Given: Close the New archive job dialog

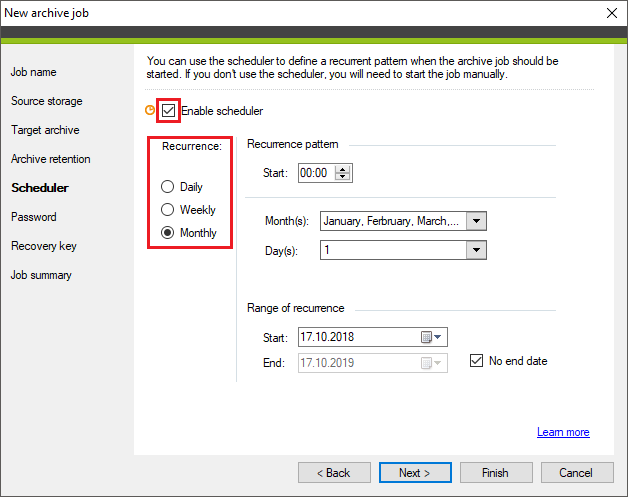Looking at the screenshot, I should [x=612, y=13].
